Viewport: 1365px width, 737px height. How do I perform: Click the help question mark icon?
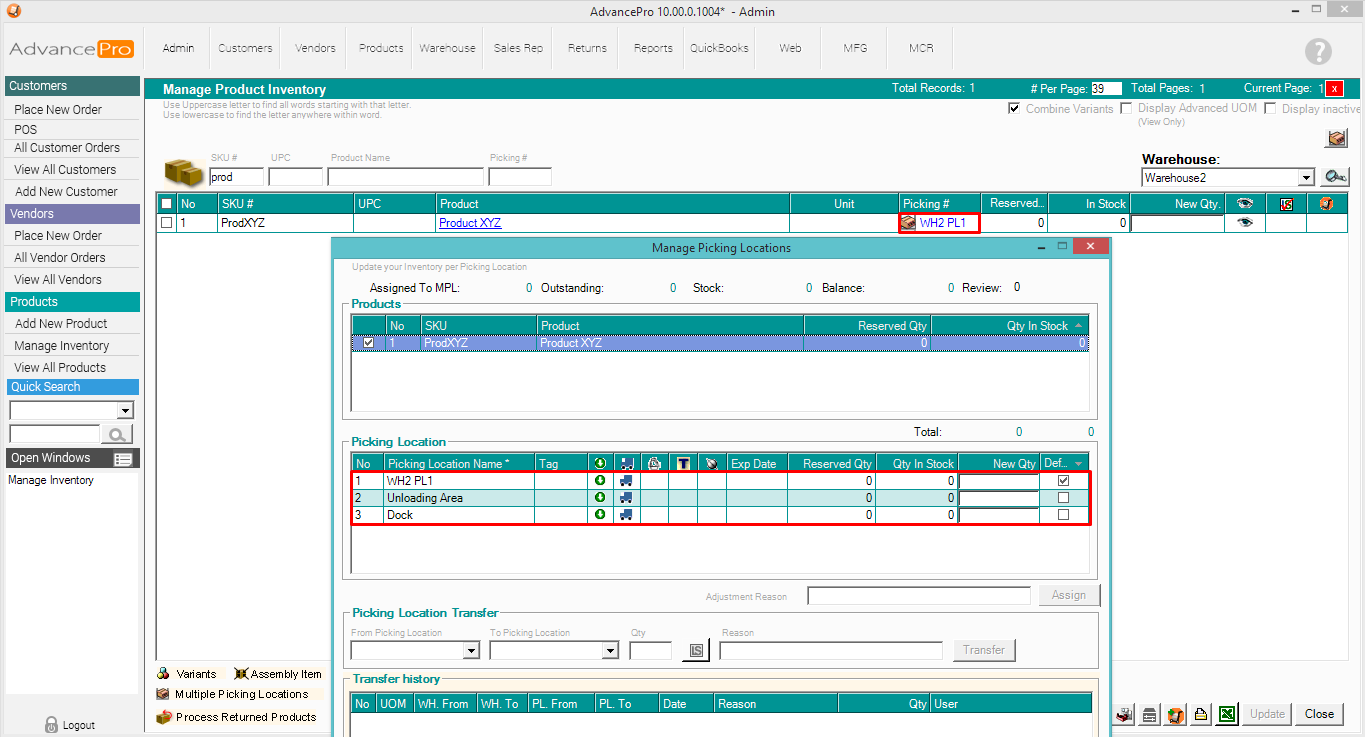(x=1318, y=51)
